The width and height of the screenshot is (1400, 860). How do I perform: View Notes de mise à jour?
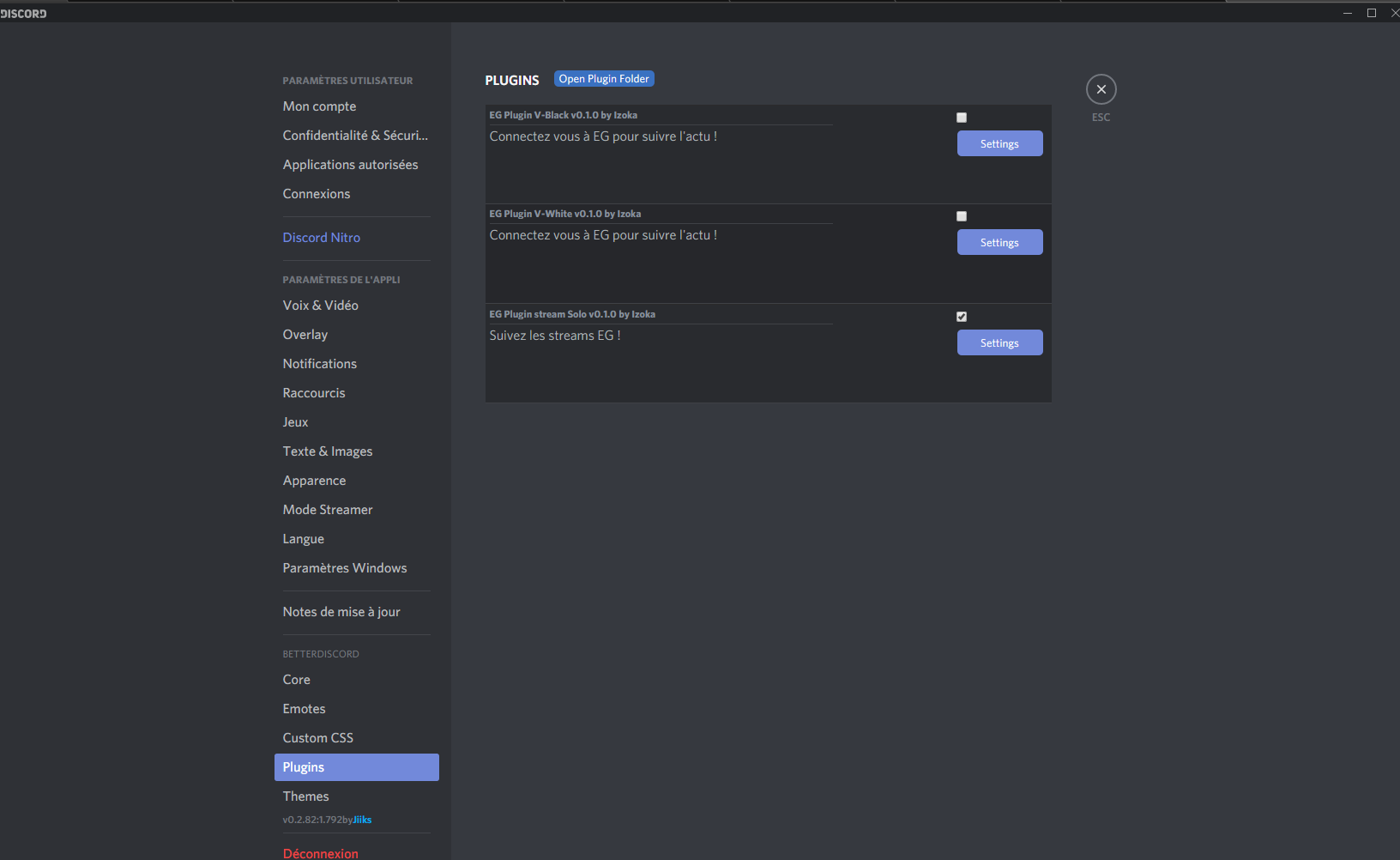(356, 612)
